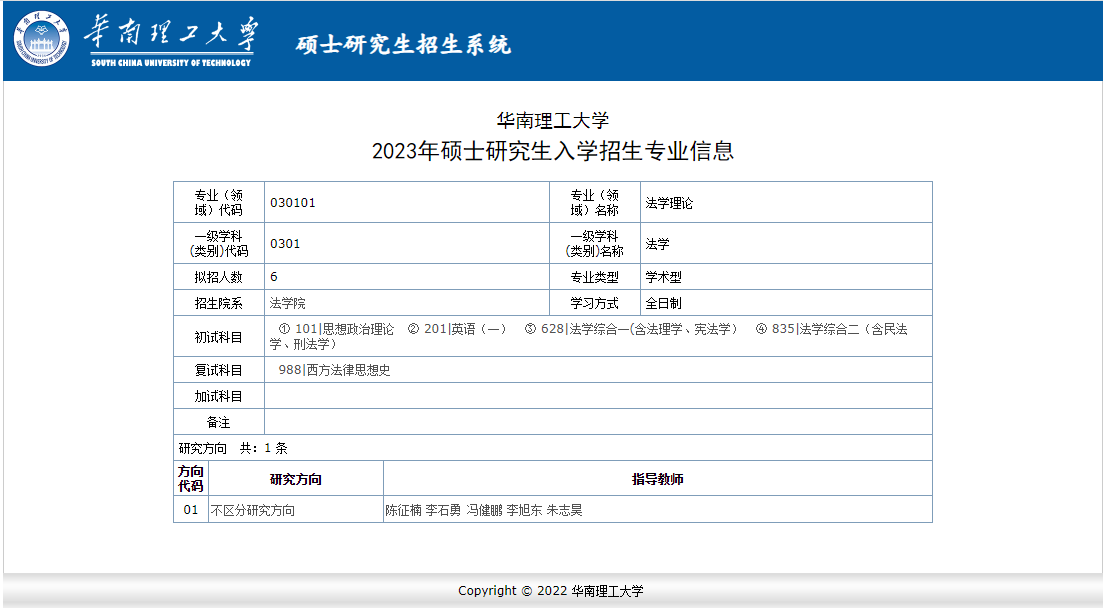Click the 专业（领域）代码 label
This screenshot has width=1103, height=613.
(x=218, y=203)
